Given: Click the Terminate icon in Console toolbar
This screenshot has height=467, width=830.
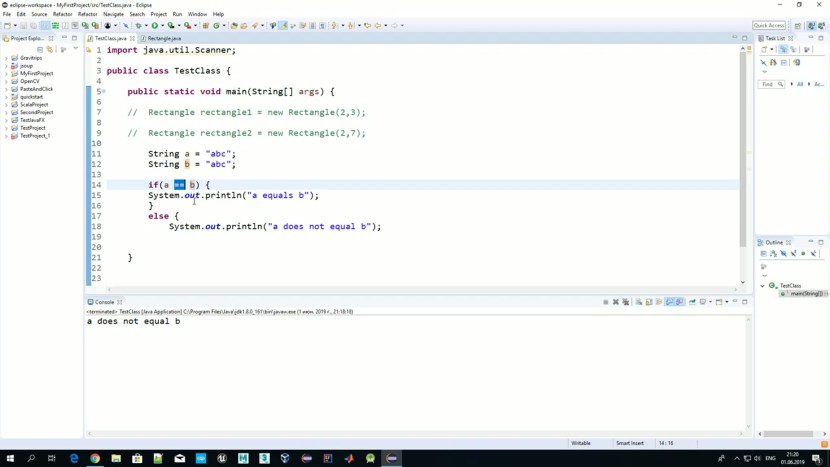Looking at the screenshot, I should click(x=606, y=302).
